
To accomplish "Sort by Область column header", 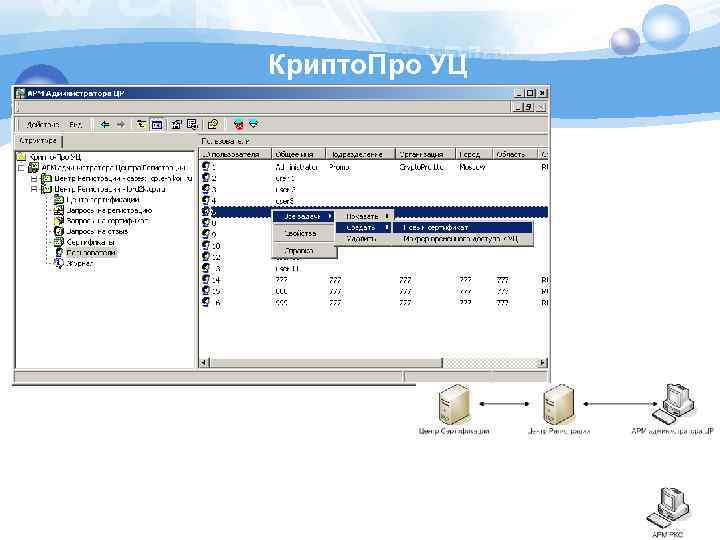I will (x=515, y=154).
